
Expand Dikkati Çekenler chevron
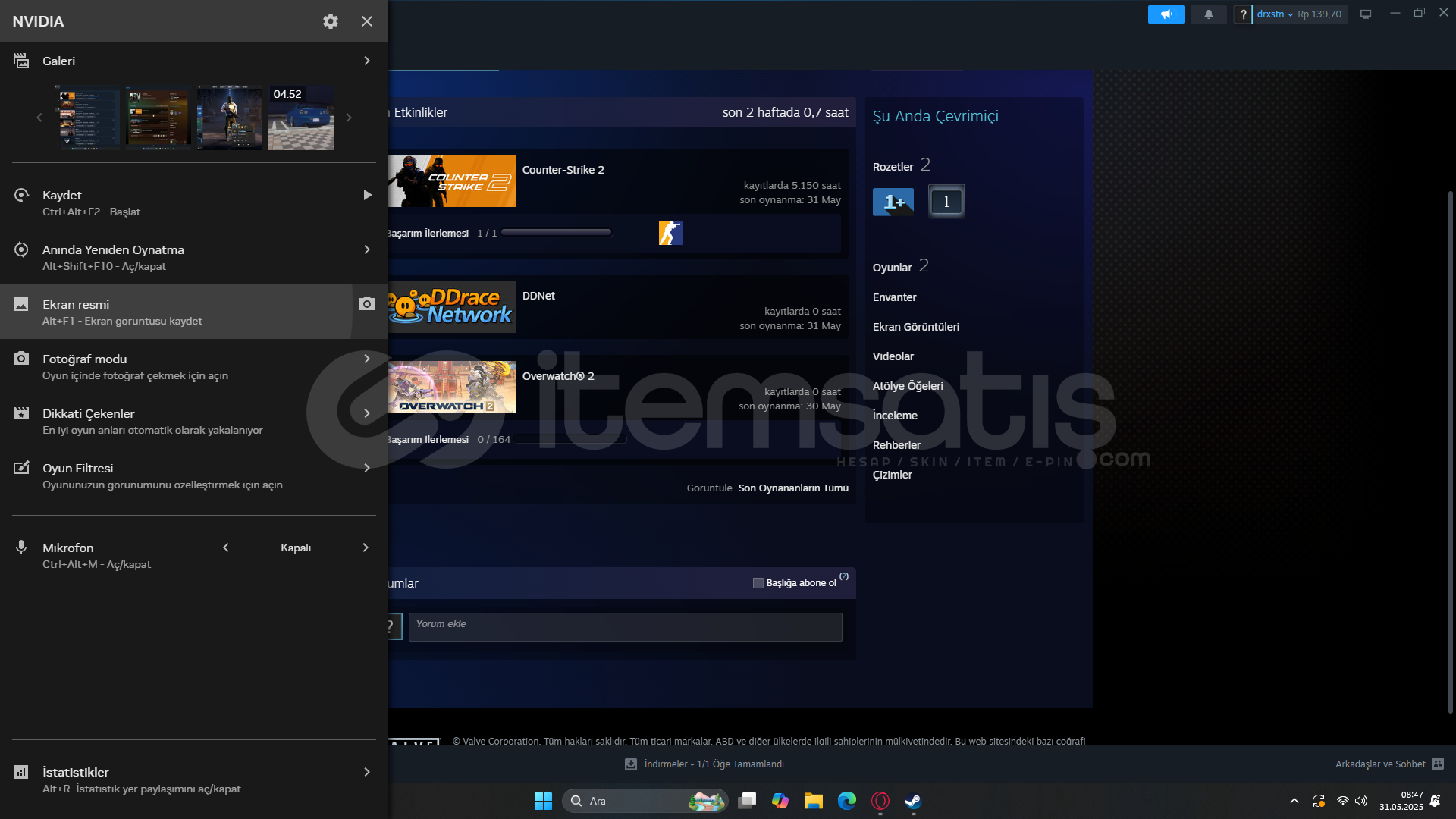coord(367,413)
